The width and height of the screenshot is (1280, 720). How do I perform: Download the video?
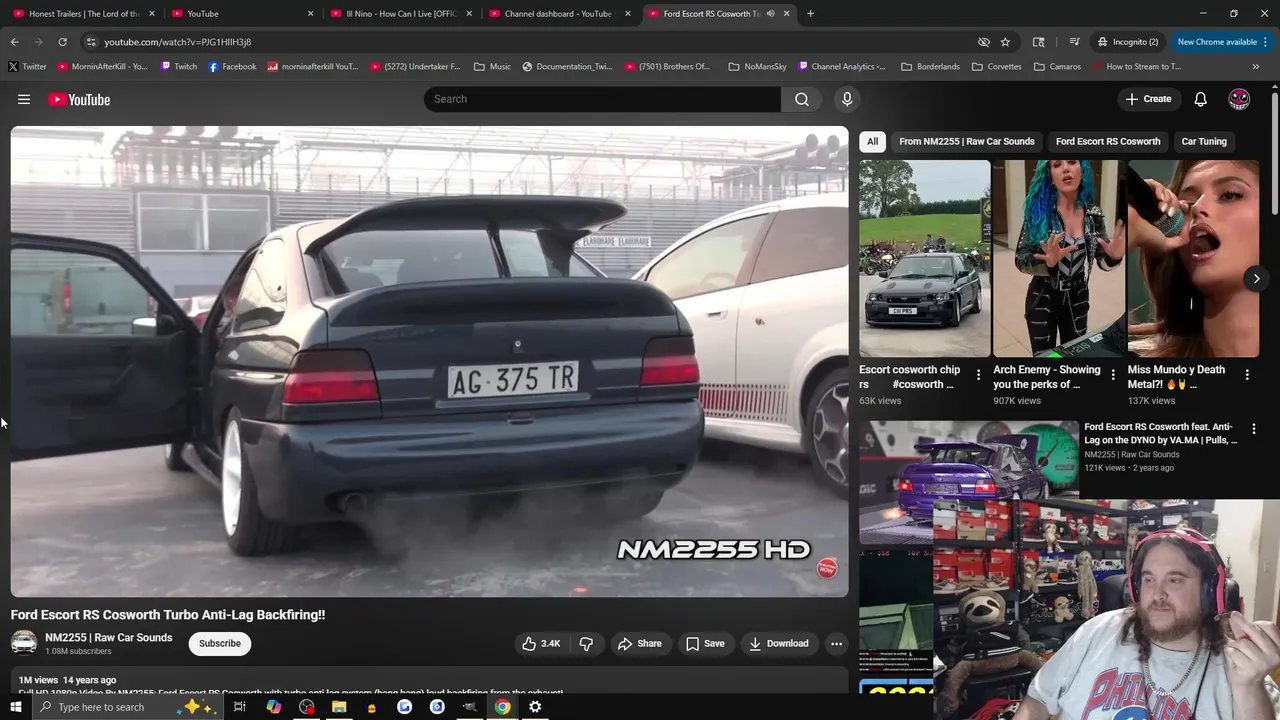[779, 643]
